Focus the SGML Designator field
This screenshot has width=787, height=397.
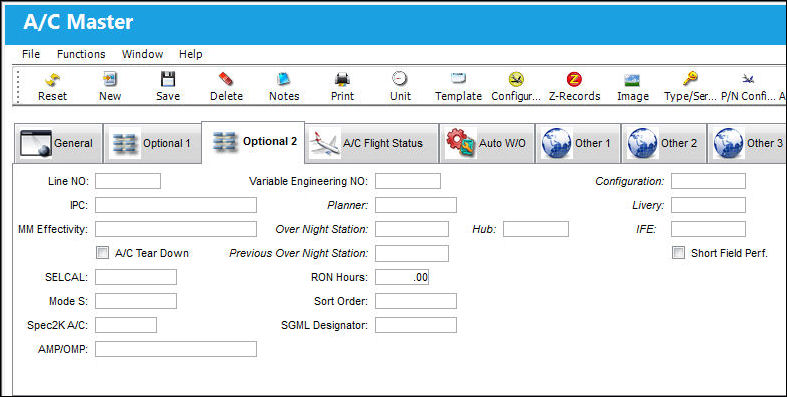click(x=416, y=325)
